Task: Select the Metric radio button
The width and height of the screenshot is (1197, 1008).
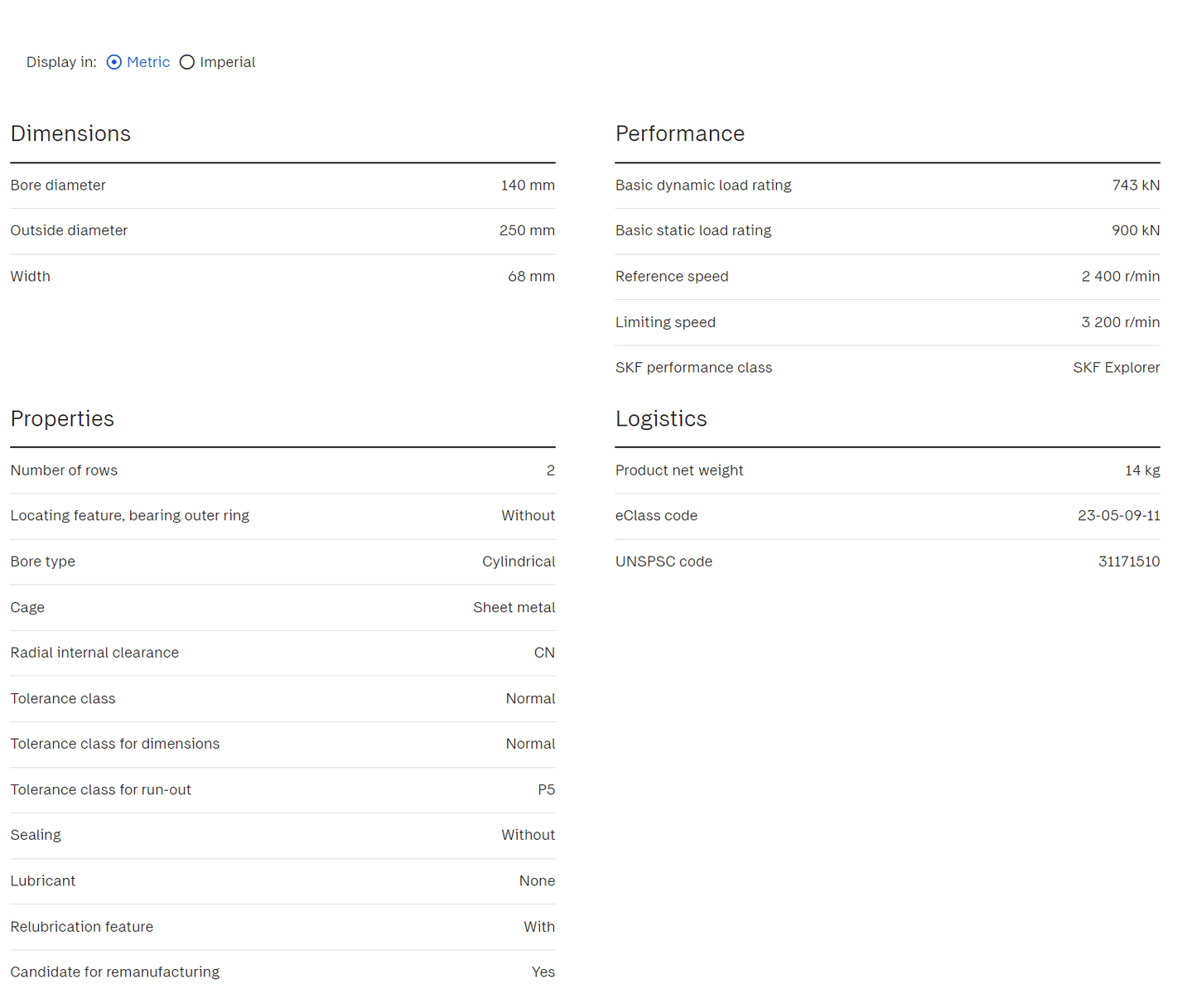Action: [x=114, y=62]
